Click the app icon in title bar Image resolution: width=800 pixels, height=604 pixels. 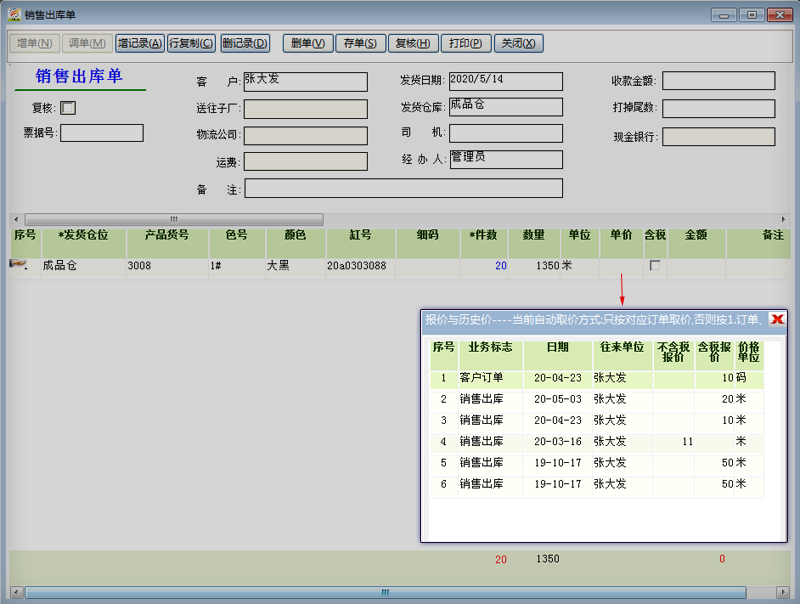[x=14, y=15]
